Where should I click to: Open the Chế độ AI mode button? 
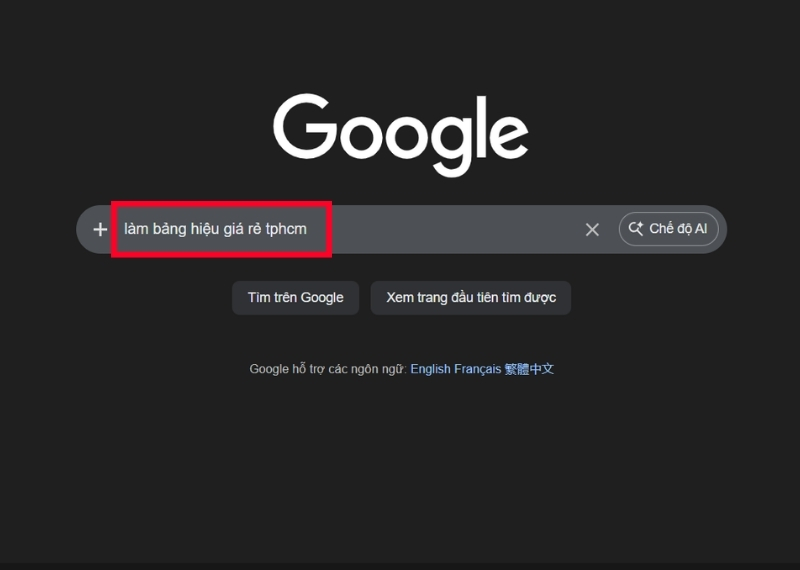coord(668,229)
